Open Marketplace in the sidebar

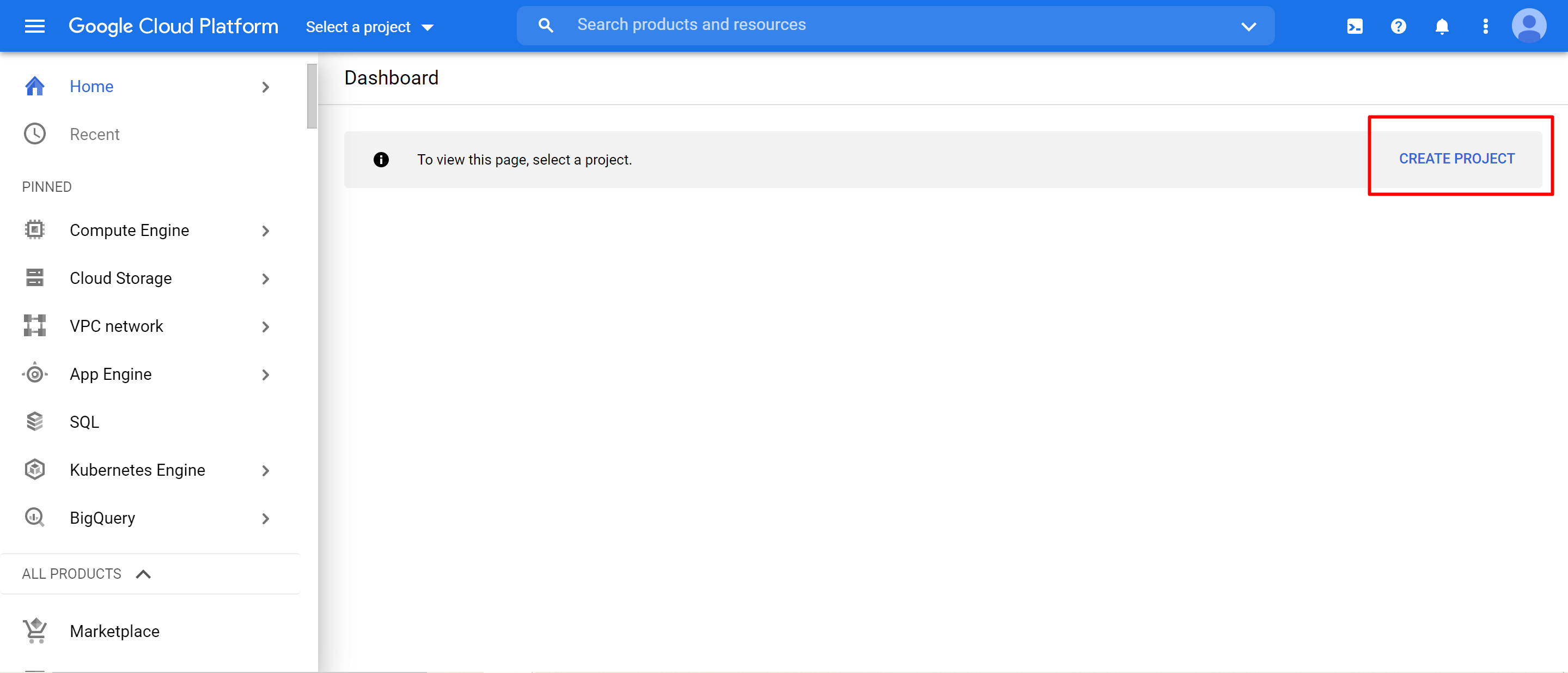[114, 631]
